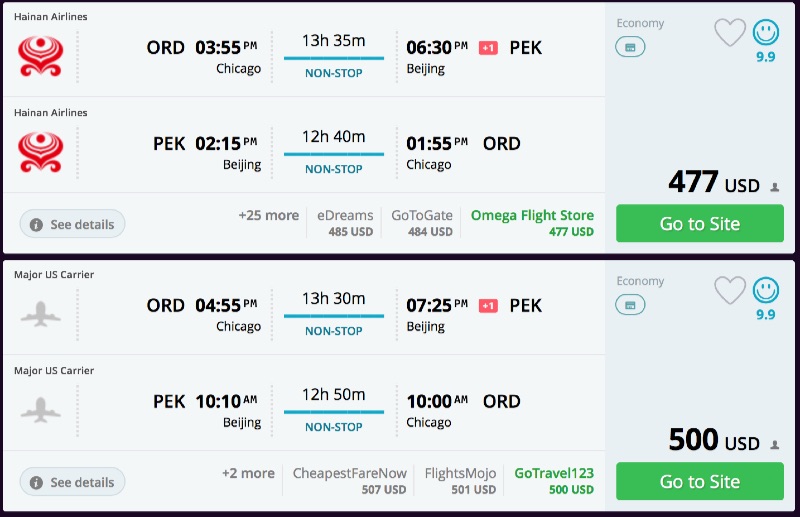Show +2 more booking sites
The width and height of the screenshot is (800, 517).
pos(248,473)
